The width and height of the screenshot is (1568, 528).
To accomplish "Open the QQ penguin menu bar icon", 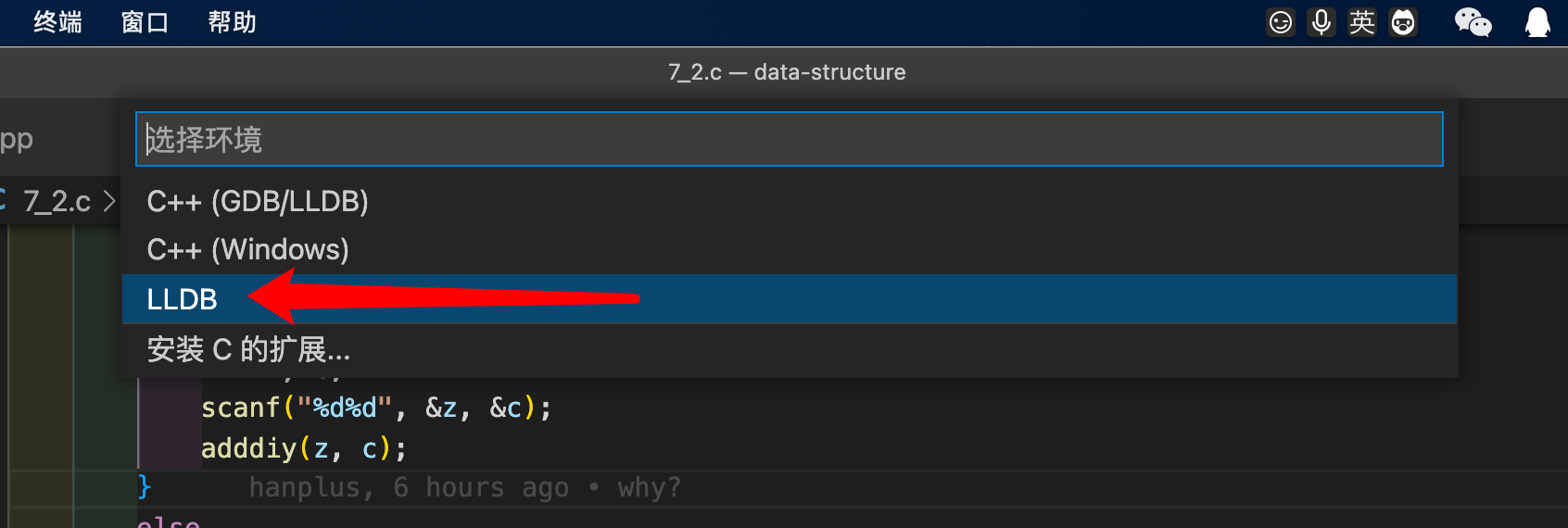I will 1537,22.
